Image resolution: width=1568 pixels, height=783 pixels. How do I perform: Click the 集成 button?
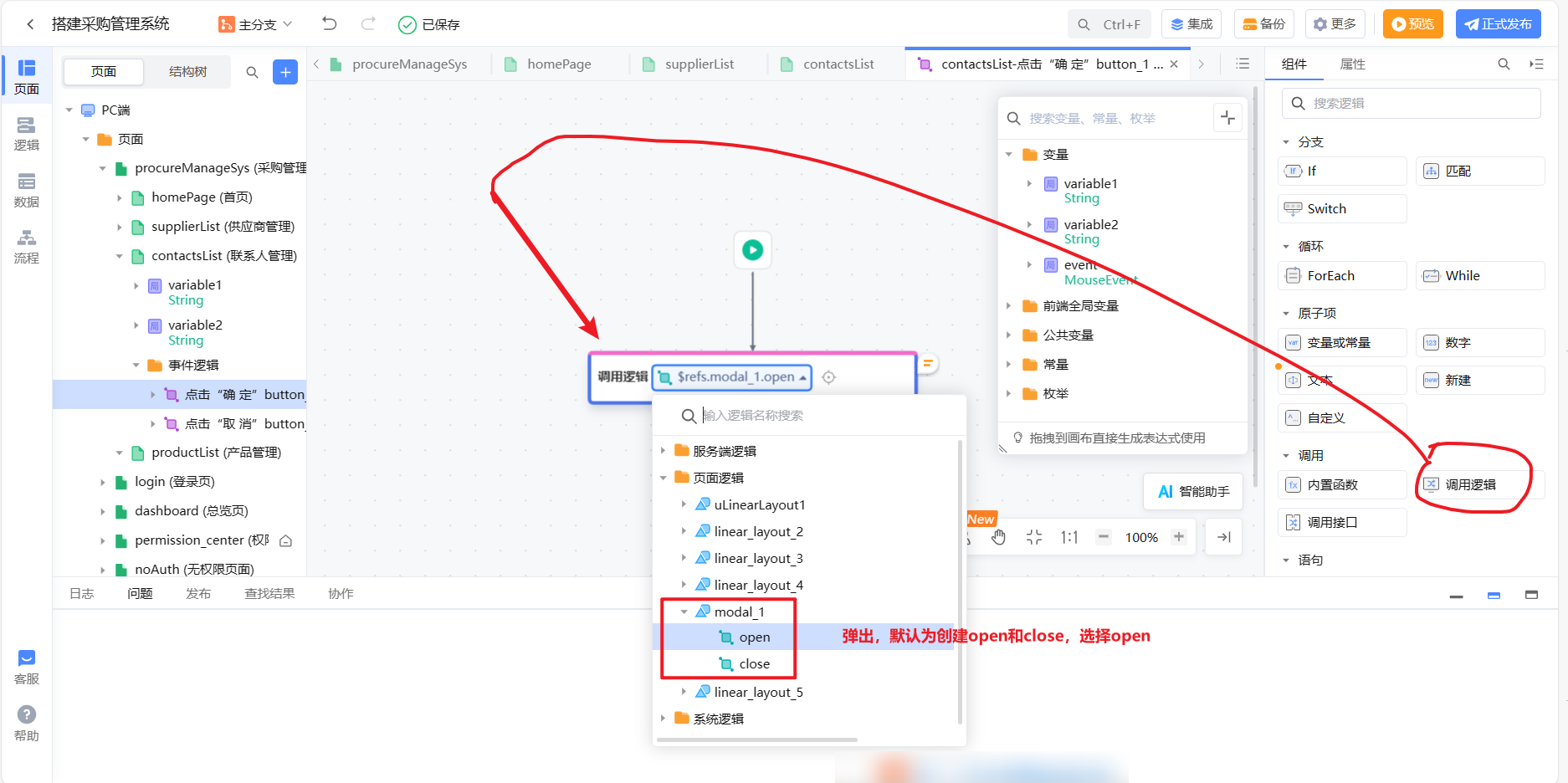[1191, 24]
